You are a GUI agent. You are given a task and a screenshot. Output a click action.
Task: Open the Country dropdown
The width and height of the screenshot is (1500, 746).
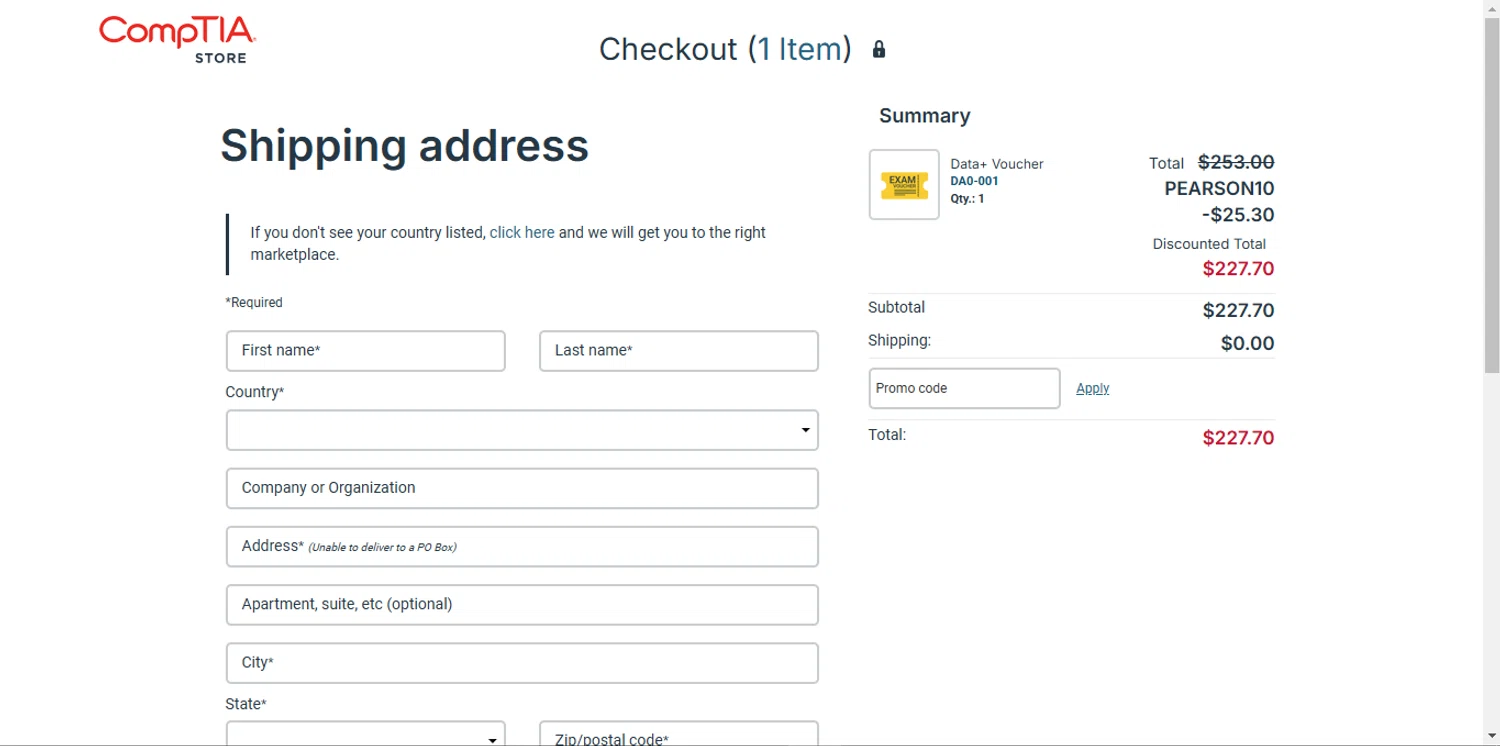[522, 430]
